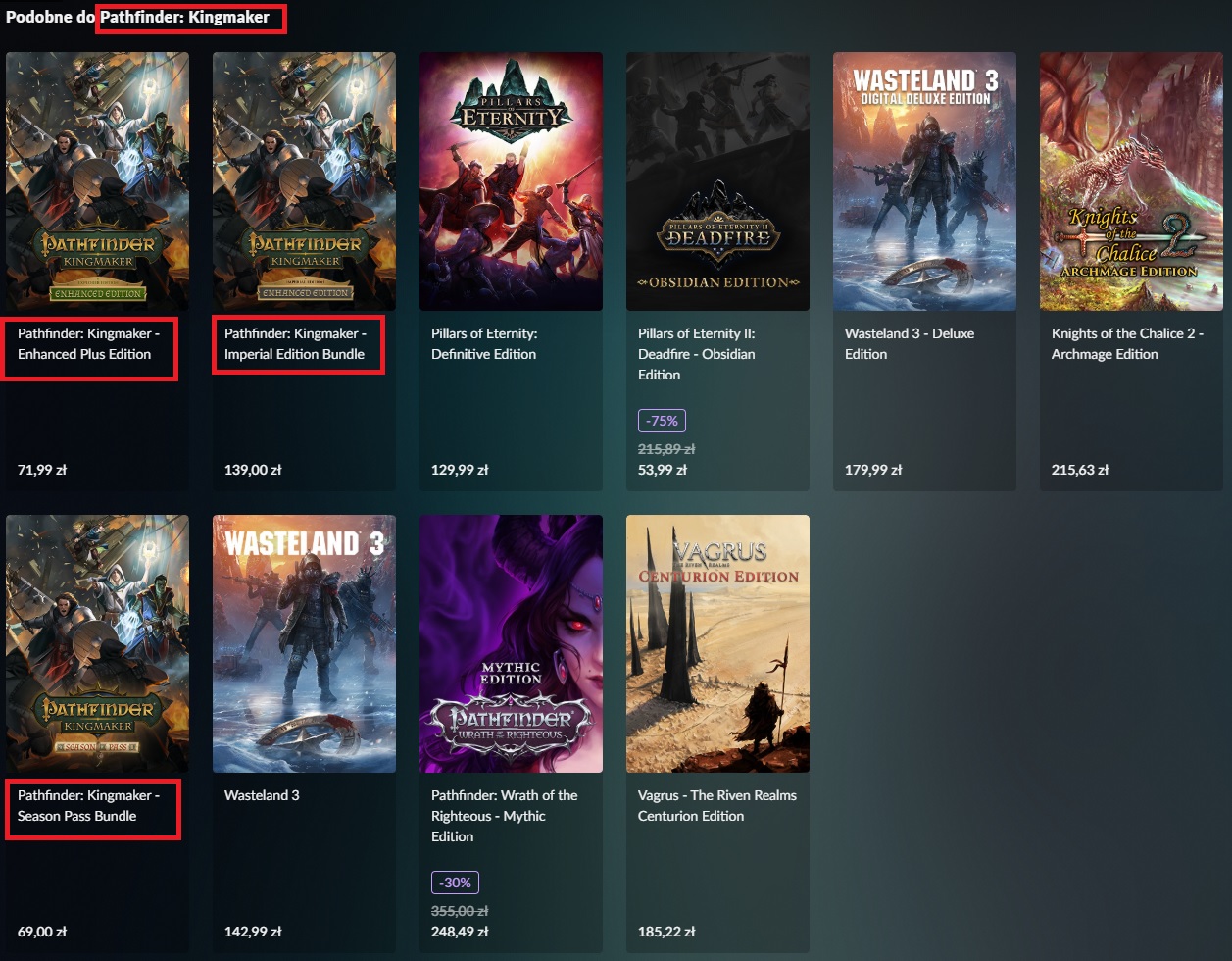Open the Deadfire Obsidian Edition cover art
Image resolution: width=1232 pixels, height=961 pixels.
tap(717, 181)
